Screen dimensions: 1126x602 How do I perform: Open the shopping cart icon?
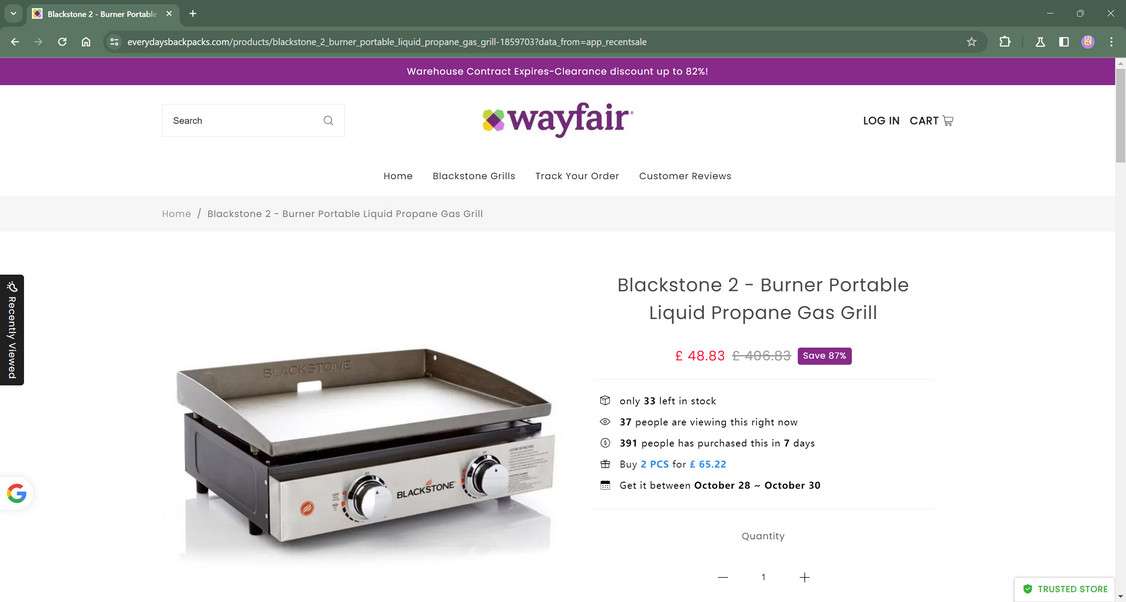(x=948, y=121)
